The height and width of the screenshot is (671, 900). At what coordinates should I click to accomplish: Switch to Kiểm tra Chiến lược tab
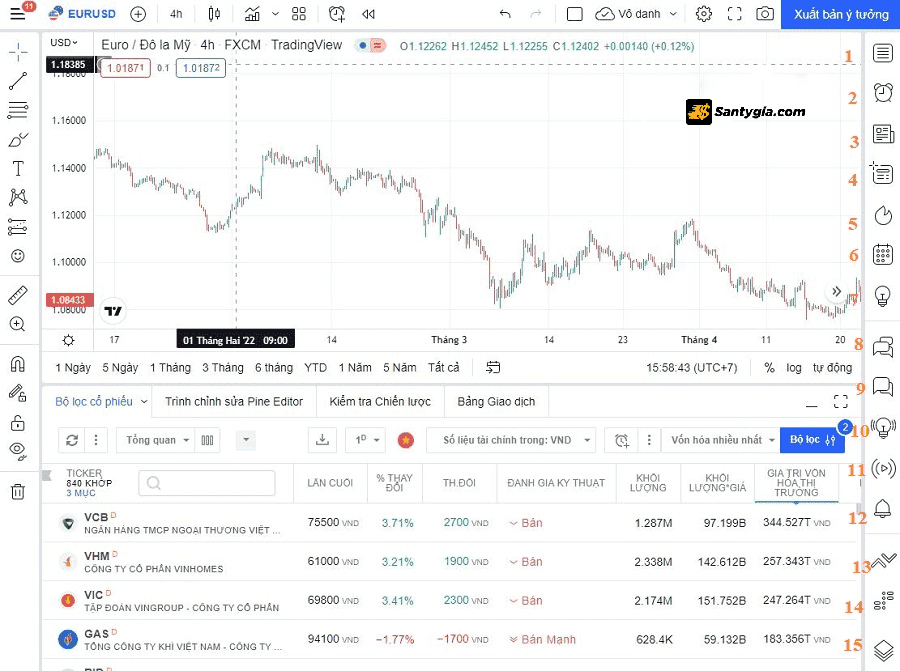(380, 402)
